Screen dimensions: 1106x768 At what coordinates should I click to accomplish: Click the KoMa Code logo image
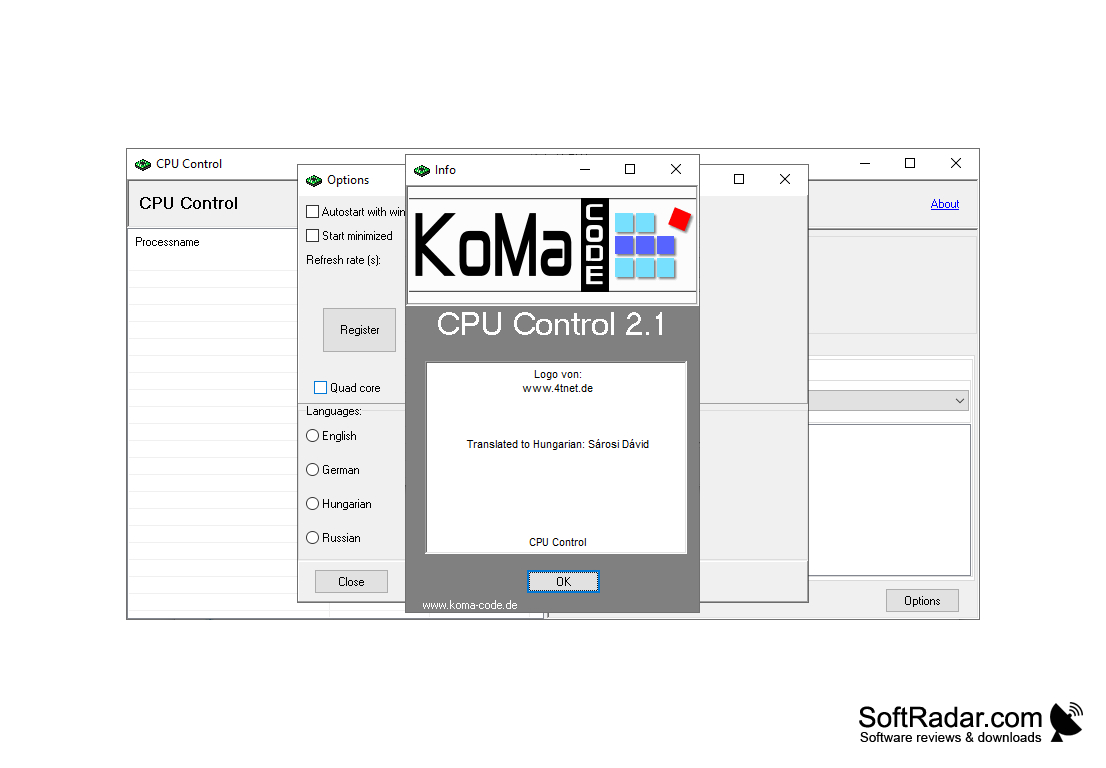click(x=552, y=245)
